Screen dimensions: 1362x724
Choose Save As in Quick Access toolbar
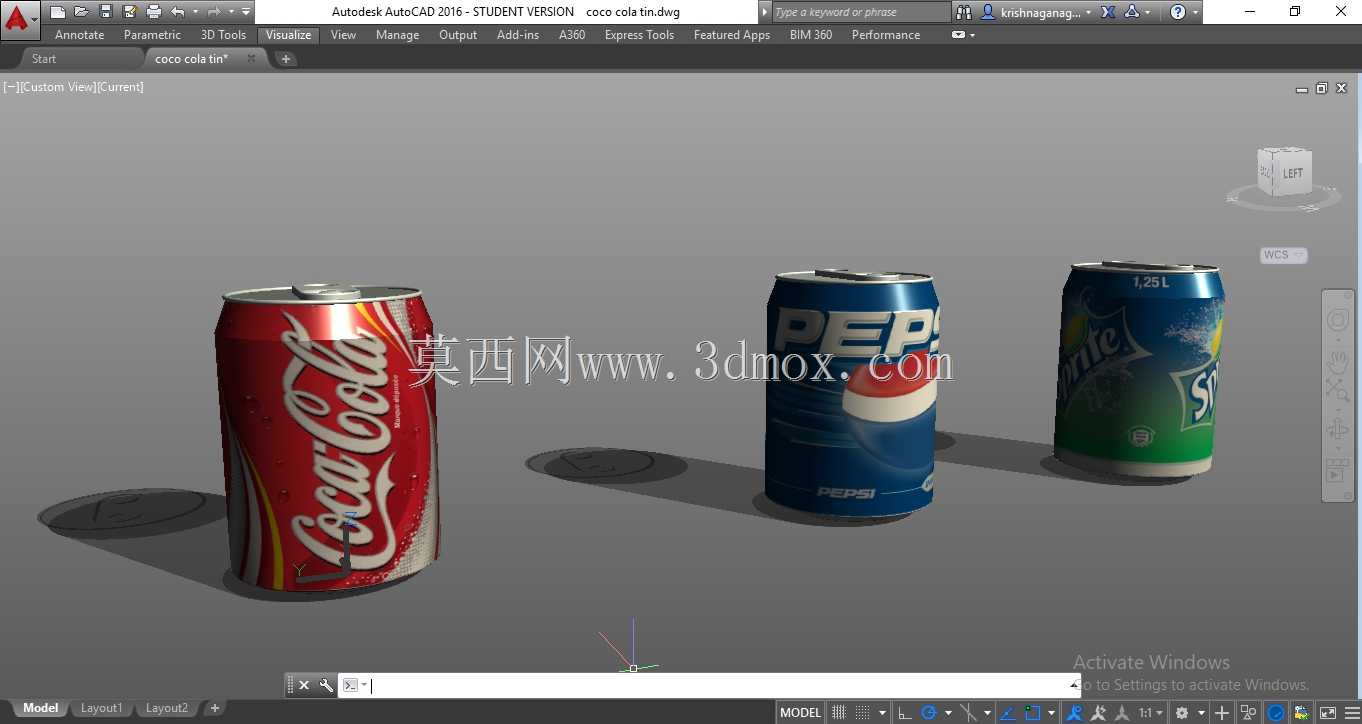tap(129, 12)
